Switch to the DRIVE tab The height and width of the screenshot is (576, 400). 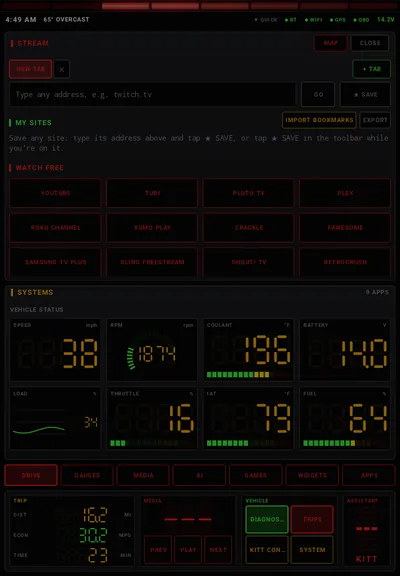(x=31, y=475)
